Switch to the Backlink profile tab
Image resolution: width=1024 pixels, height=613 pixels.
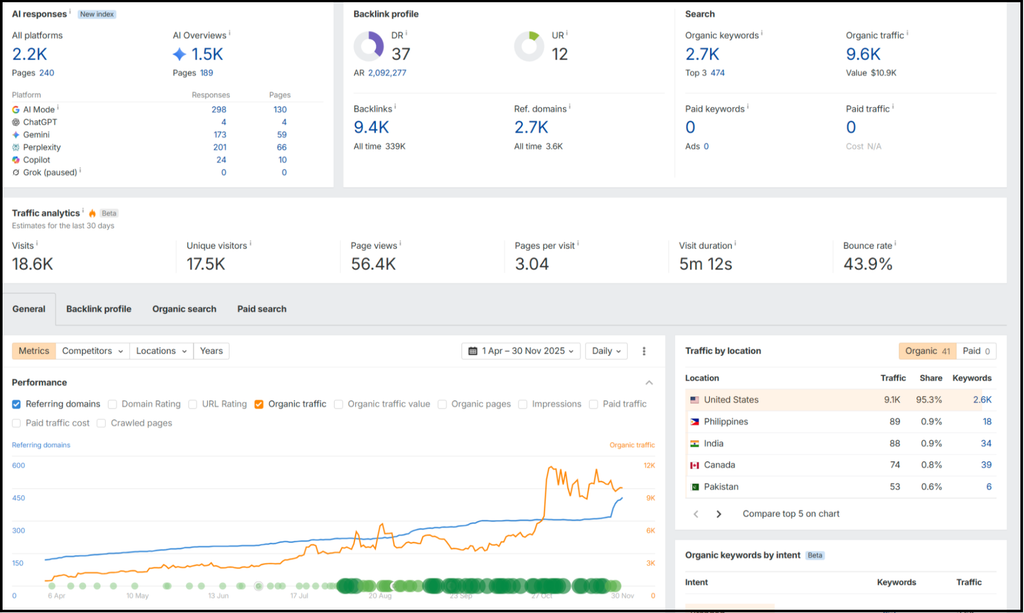click(99, 309)
